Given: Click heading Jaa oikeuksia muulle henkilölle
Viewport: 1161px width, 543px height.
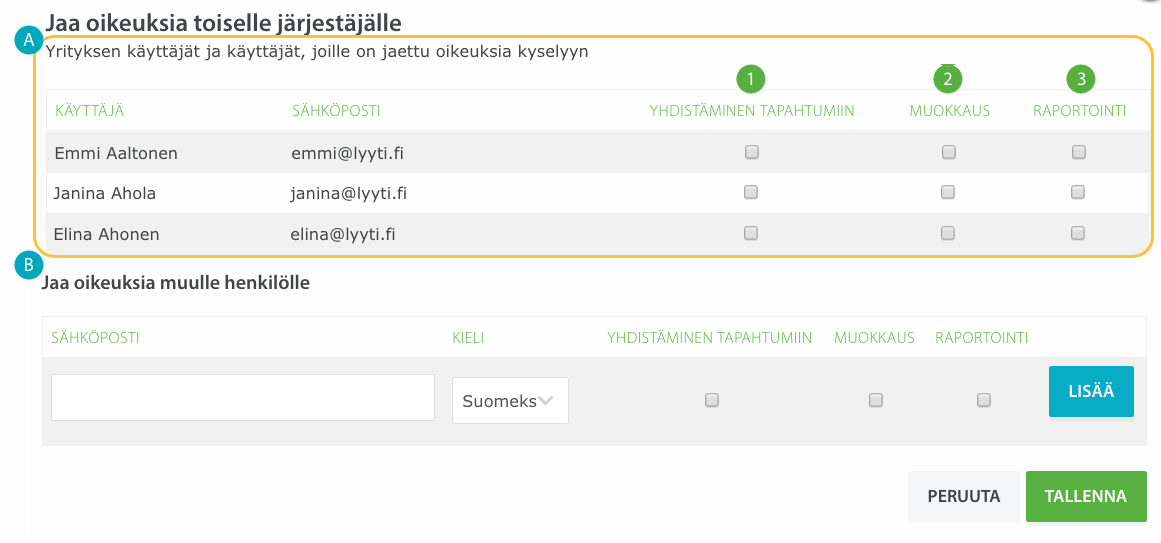Looking at the screenshot, I should click(176, 282).
